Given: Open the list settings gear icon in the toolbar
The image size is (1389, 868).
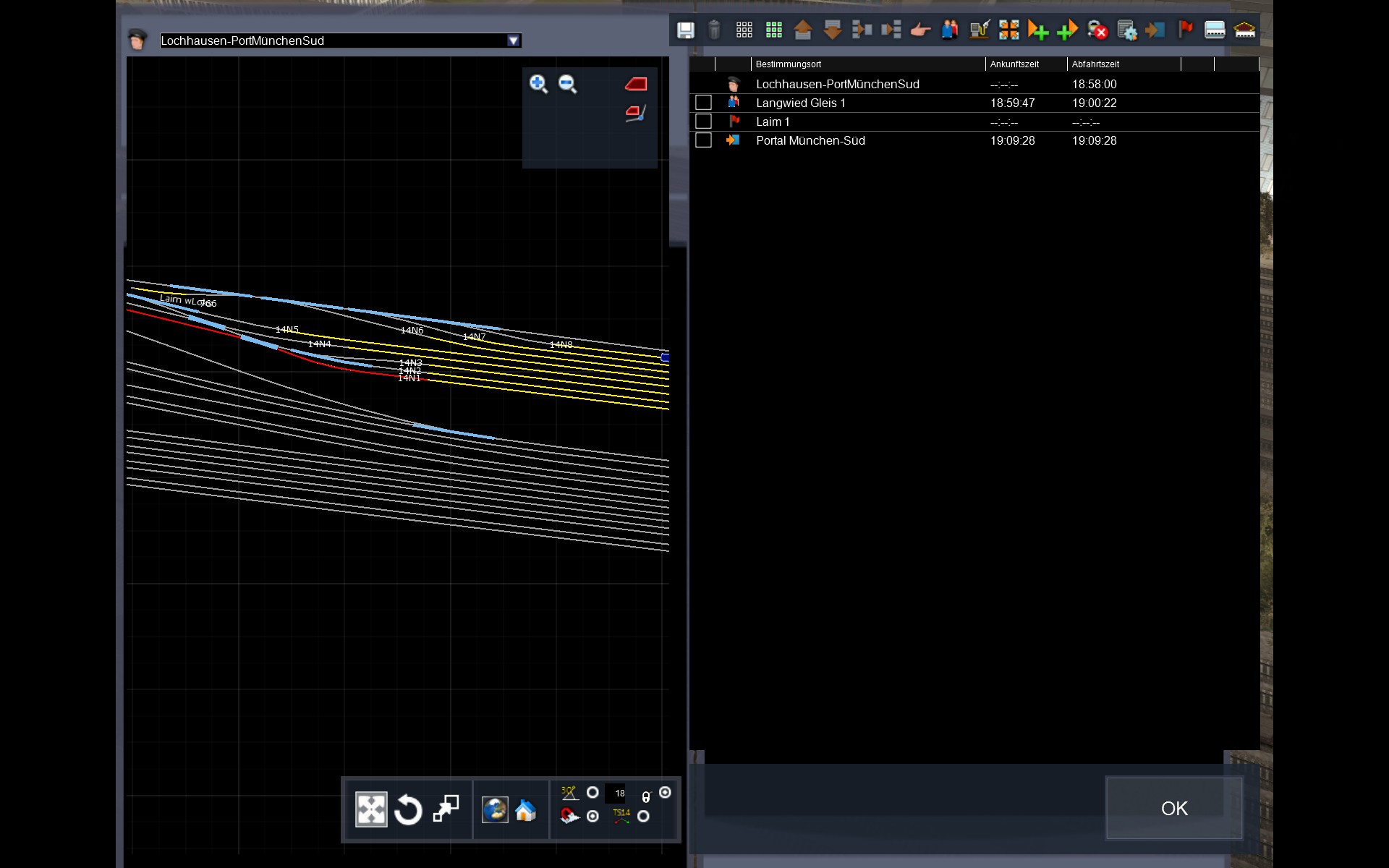Looking at the screenshot, I should (1127, 30).
